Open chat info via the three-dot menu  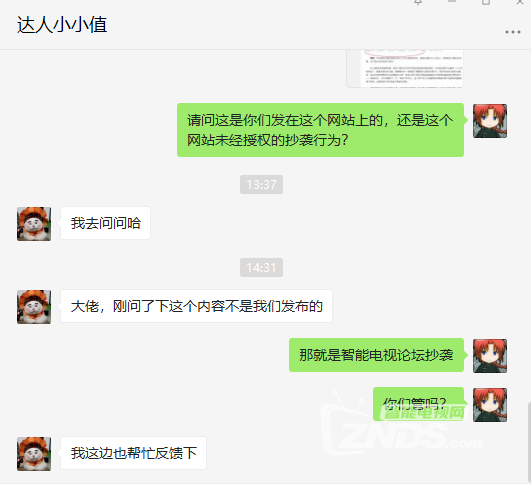[513, 32]
